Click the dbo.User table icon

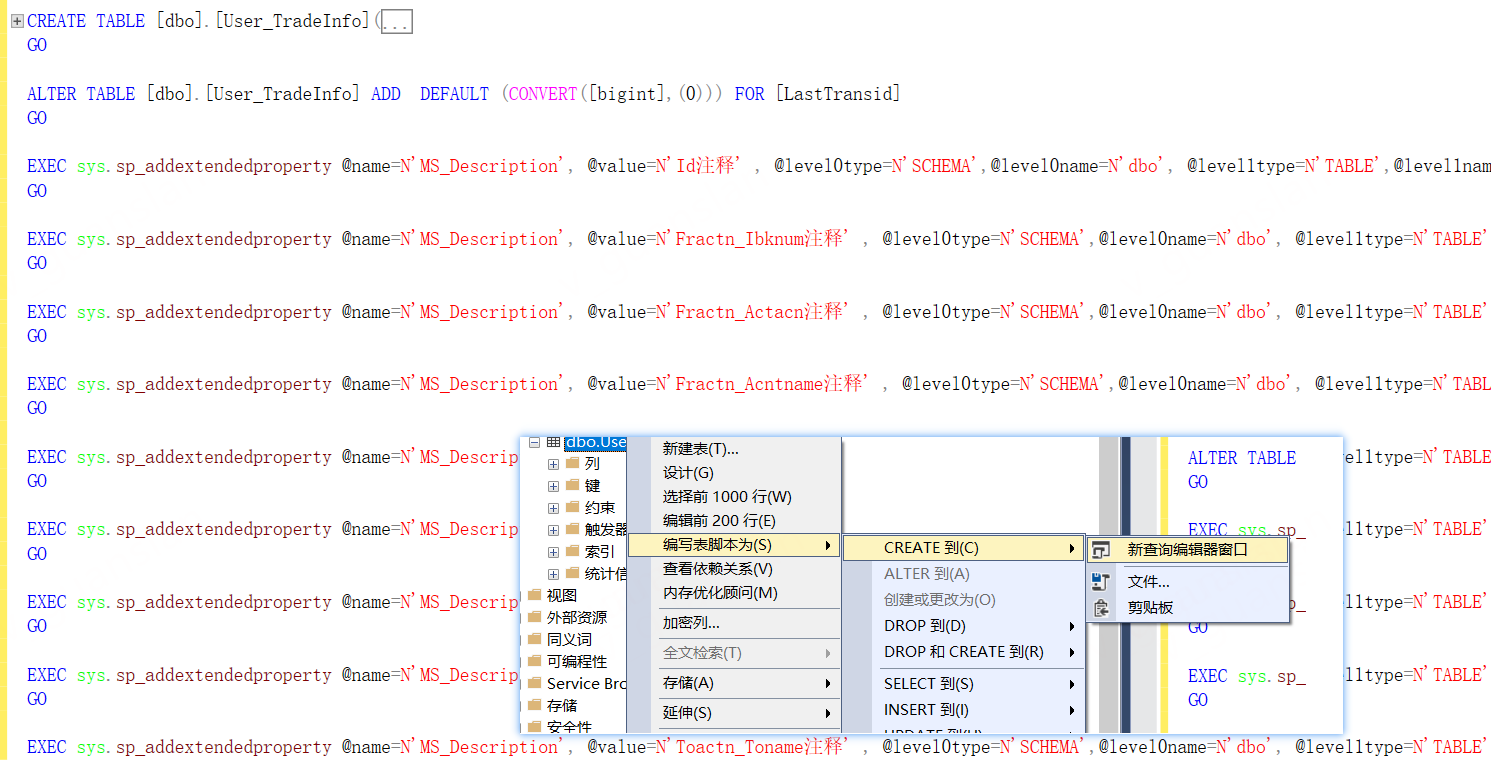click(x=553, y=442)
